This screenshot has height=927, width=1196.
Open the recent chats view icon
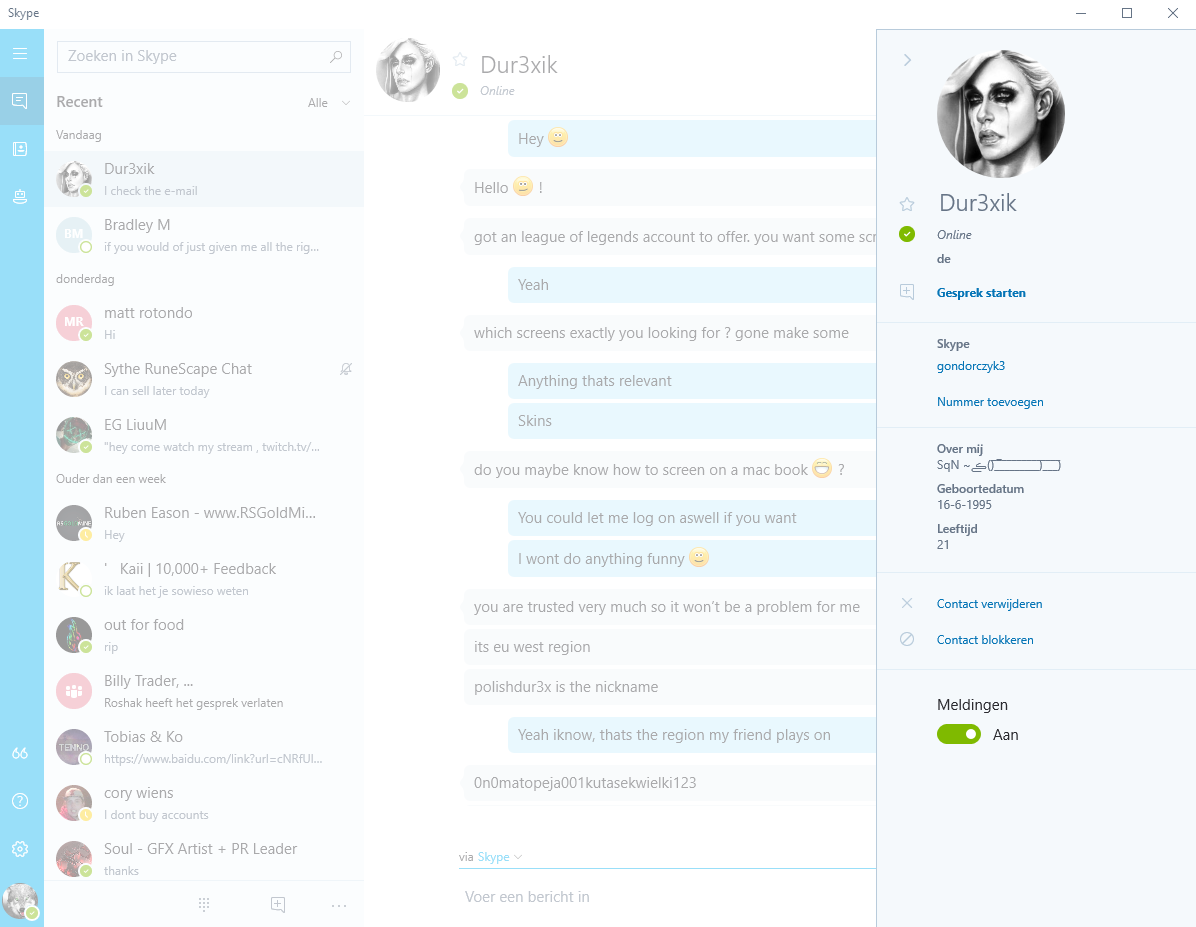tap(21, 101)
